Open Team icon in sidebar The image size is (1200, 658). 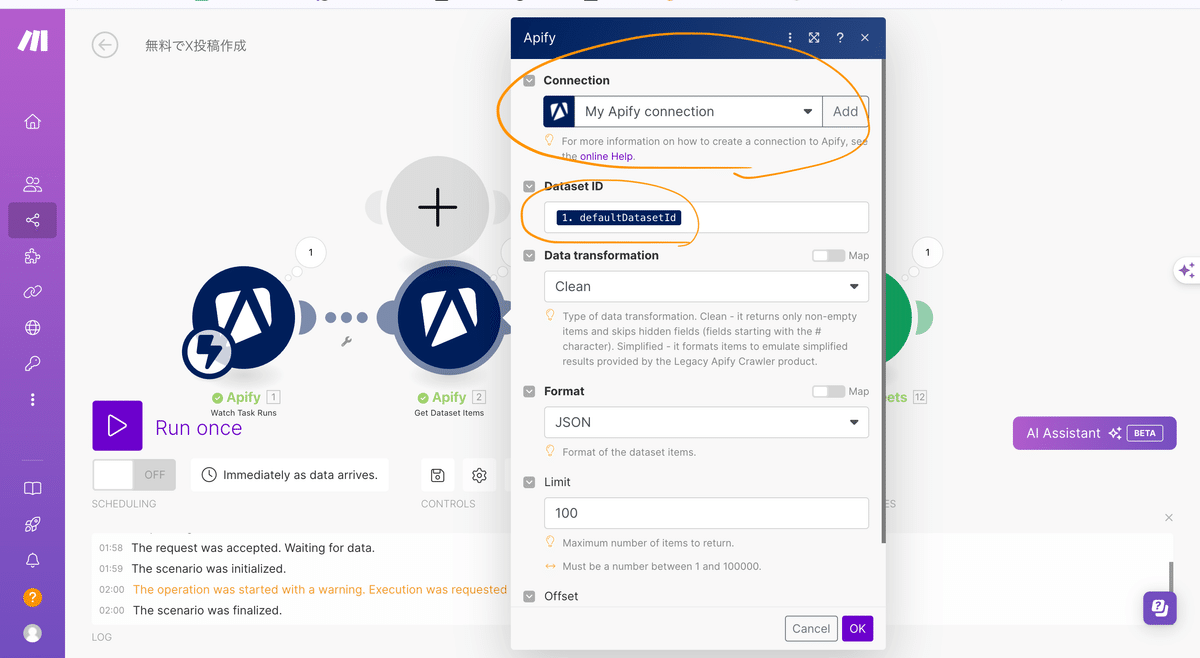[x=32, y=184]
